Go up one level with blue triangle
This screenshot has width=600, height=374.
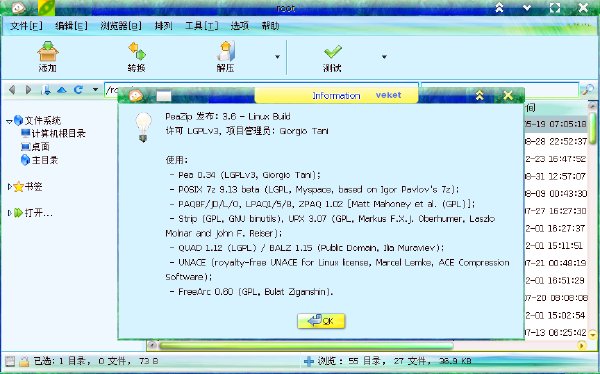coord(62,90)
